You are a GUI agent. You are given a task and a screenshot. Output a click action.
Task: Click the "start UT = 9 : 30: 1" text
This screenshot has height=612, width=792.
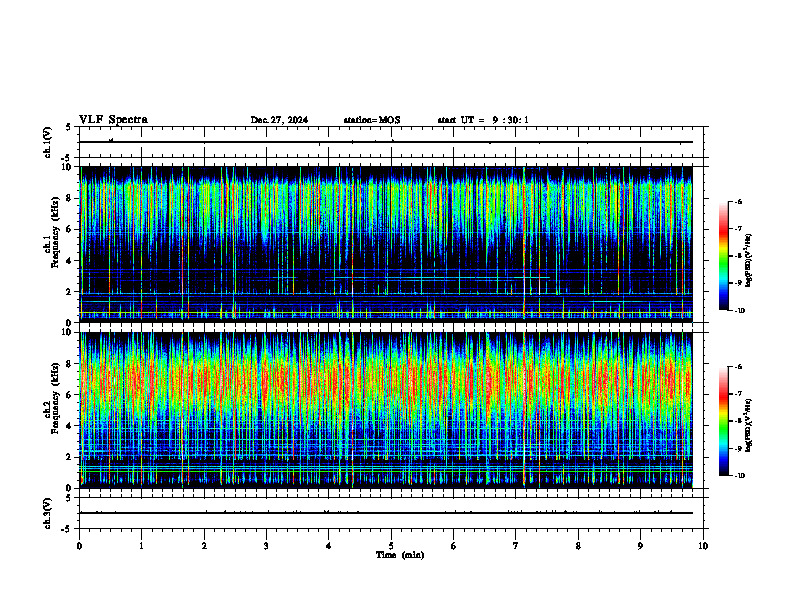(x=483, y=120)
